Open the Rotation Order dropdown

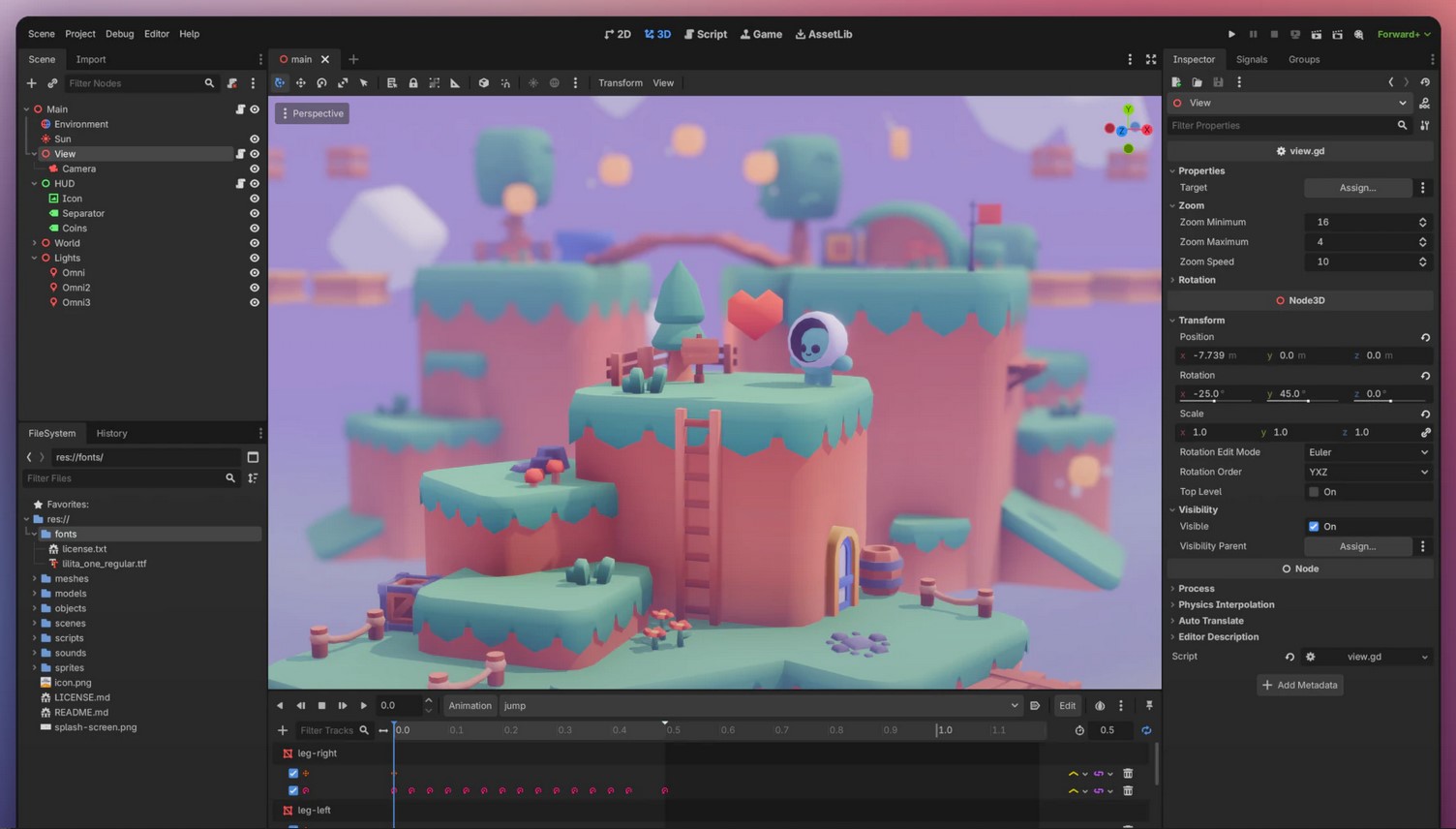pyautogui.click(x=1367, y=473)
